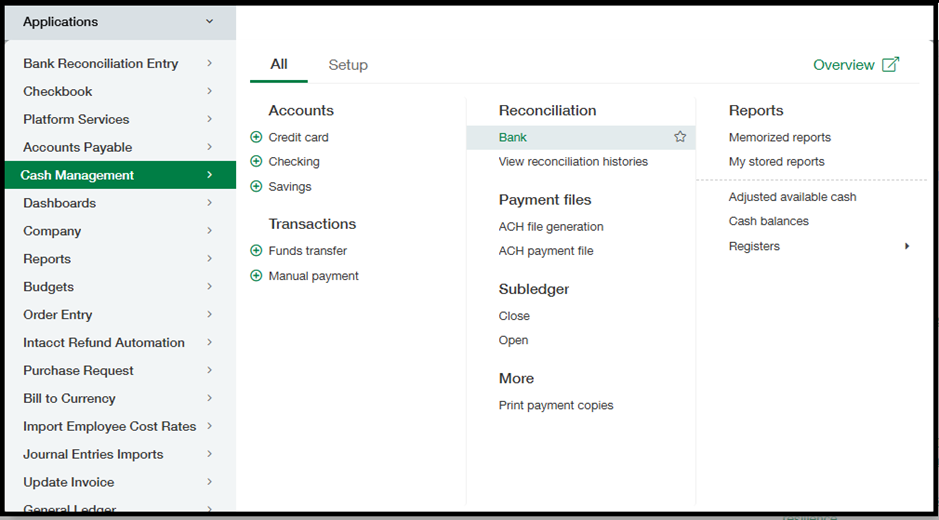Open Memorized reports
Screen dimensions: 939x520
780,137
